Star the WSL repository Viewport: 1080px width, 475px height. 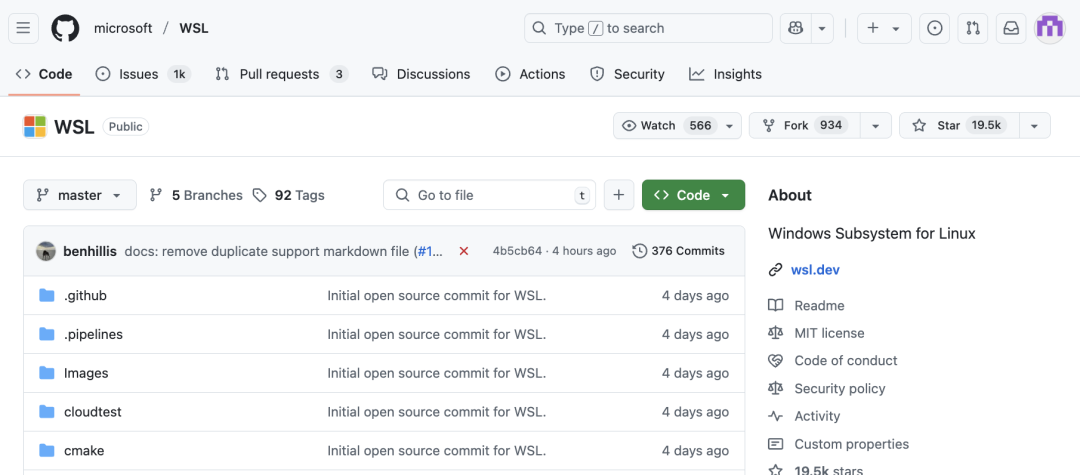957,125
